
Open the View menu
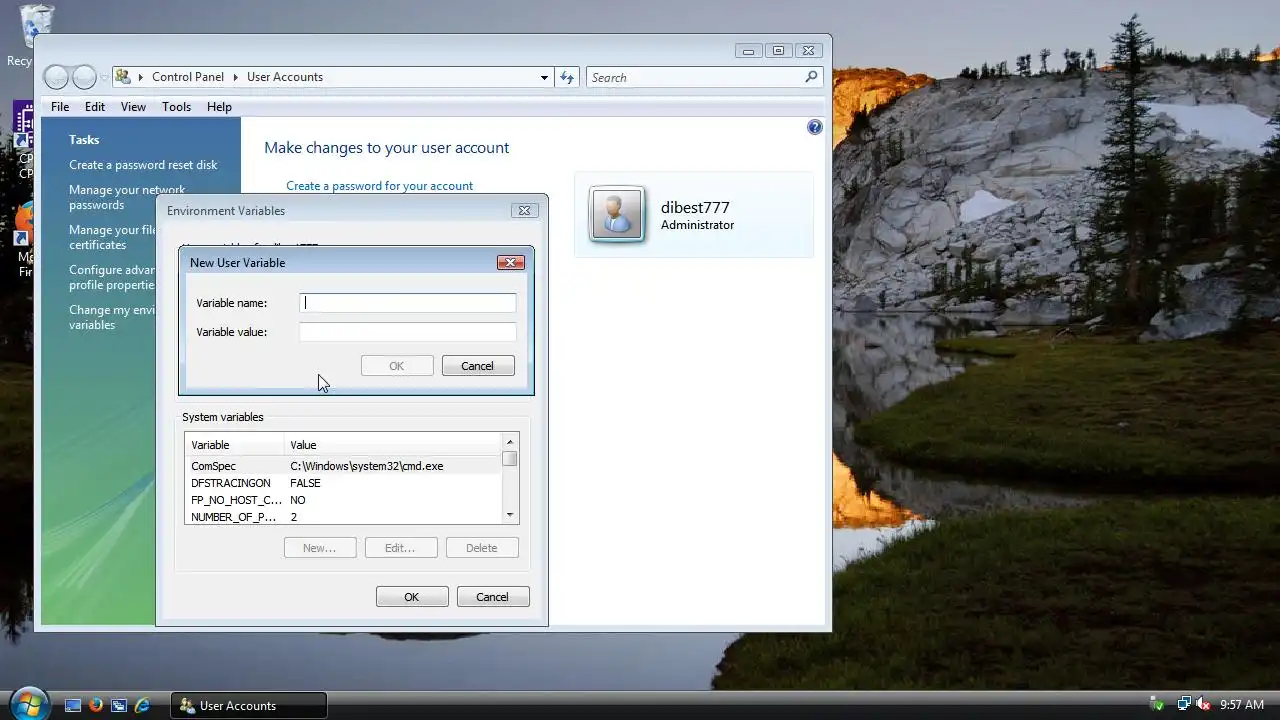point(133,107)
